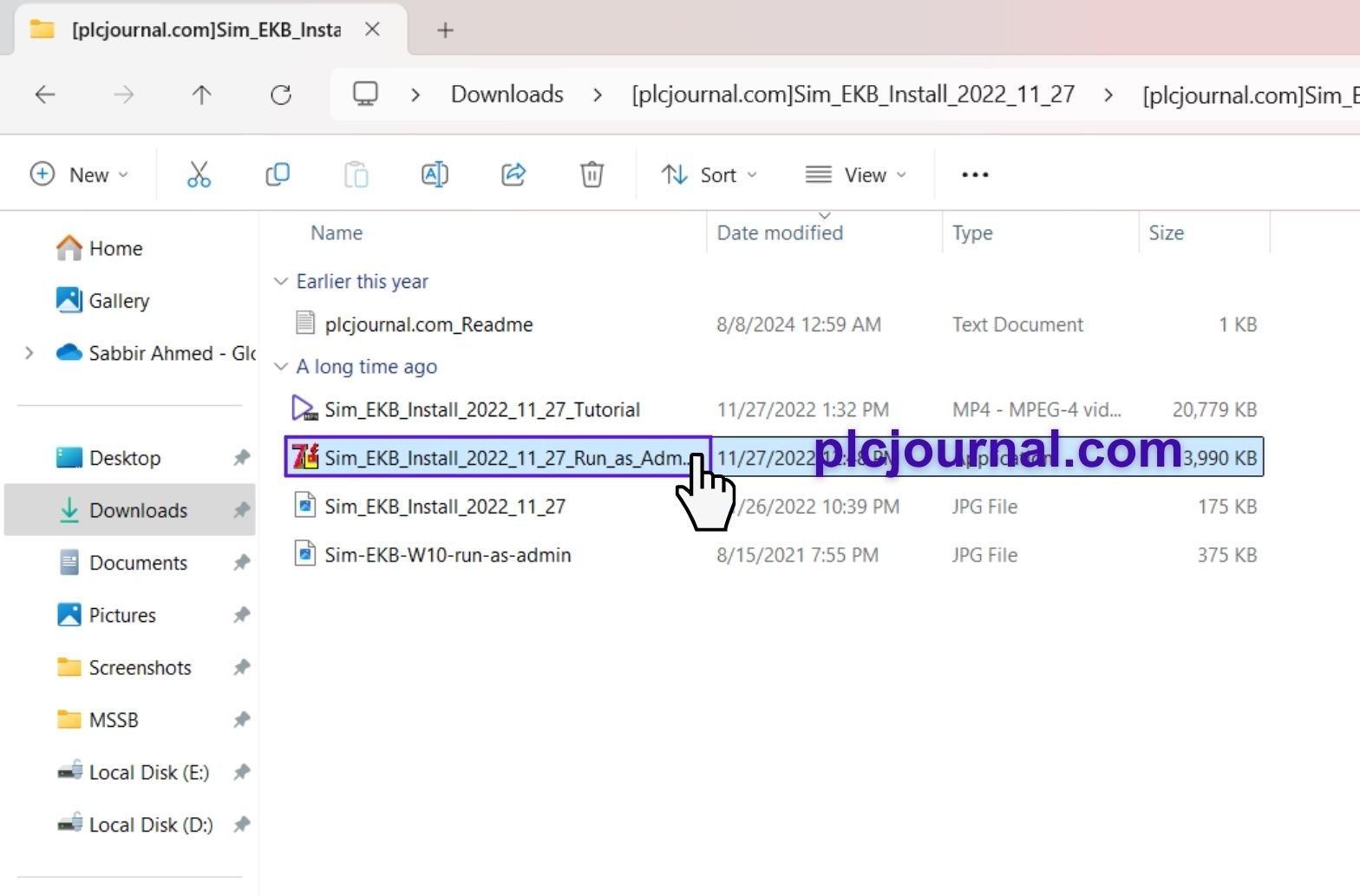Click the Tutorial MP4 file icon
This screenshot has height=896, width=1360.
(x=304, y=409)
